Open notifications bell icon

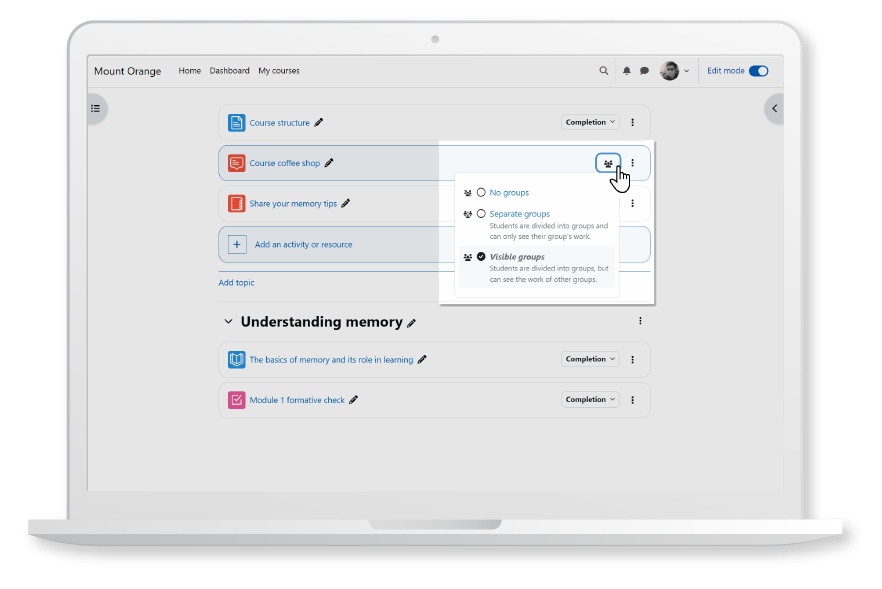pyautogui.click(x=627, y=71)
